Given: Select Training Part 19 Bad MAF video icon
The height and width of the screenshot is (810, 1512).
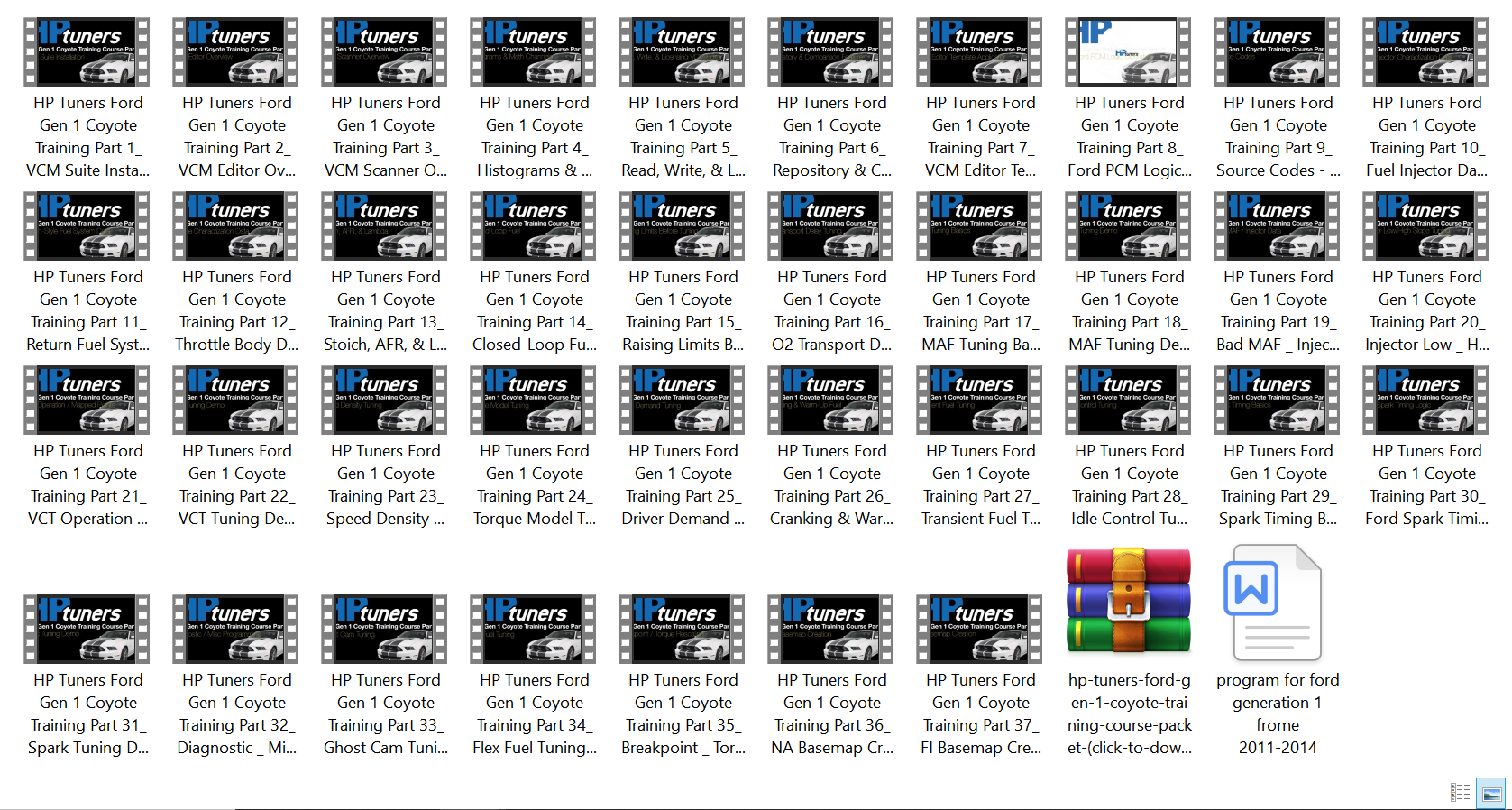Looking at the screenshot, I should [1278, 226].
